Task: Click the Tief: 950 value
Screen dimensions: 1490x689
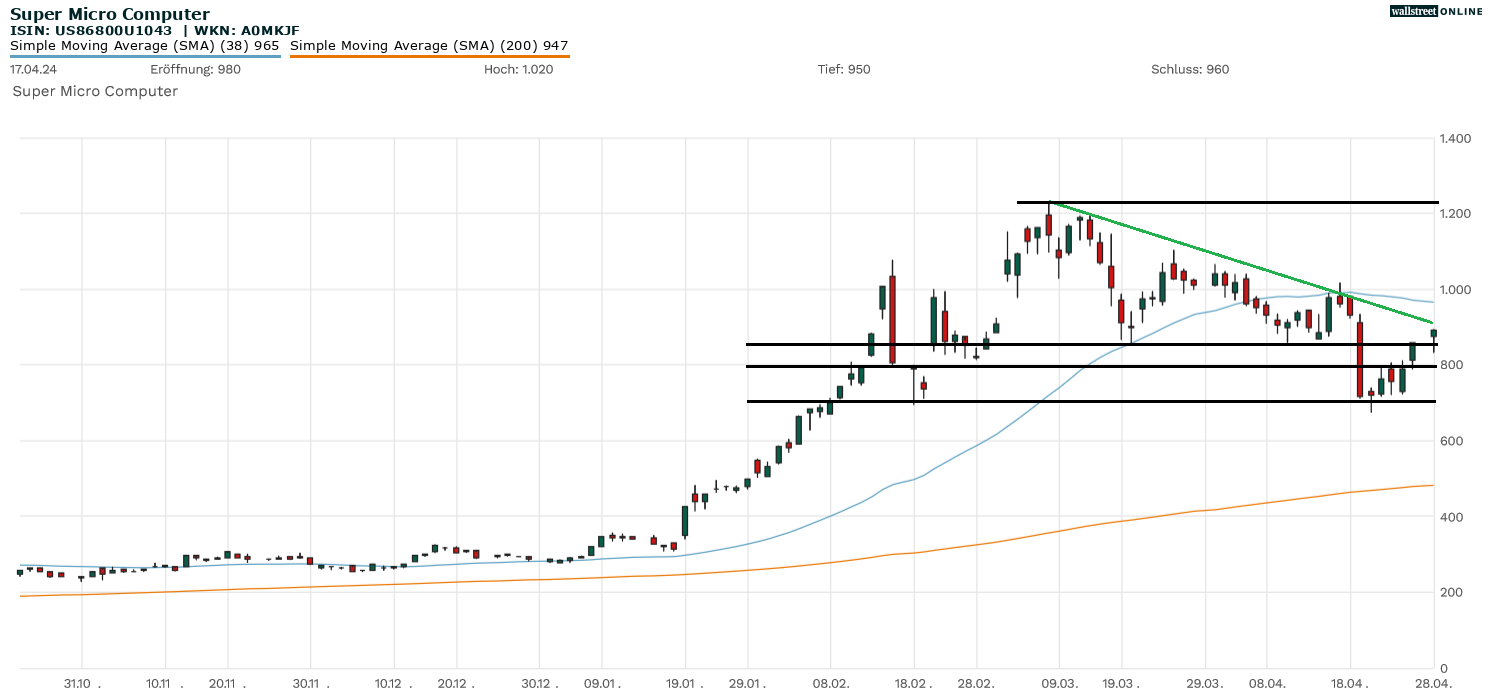Action: pos(844,69)
